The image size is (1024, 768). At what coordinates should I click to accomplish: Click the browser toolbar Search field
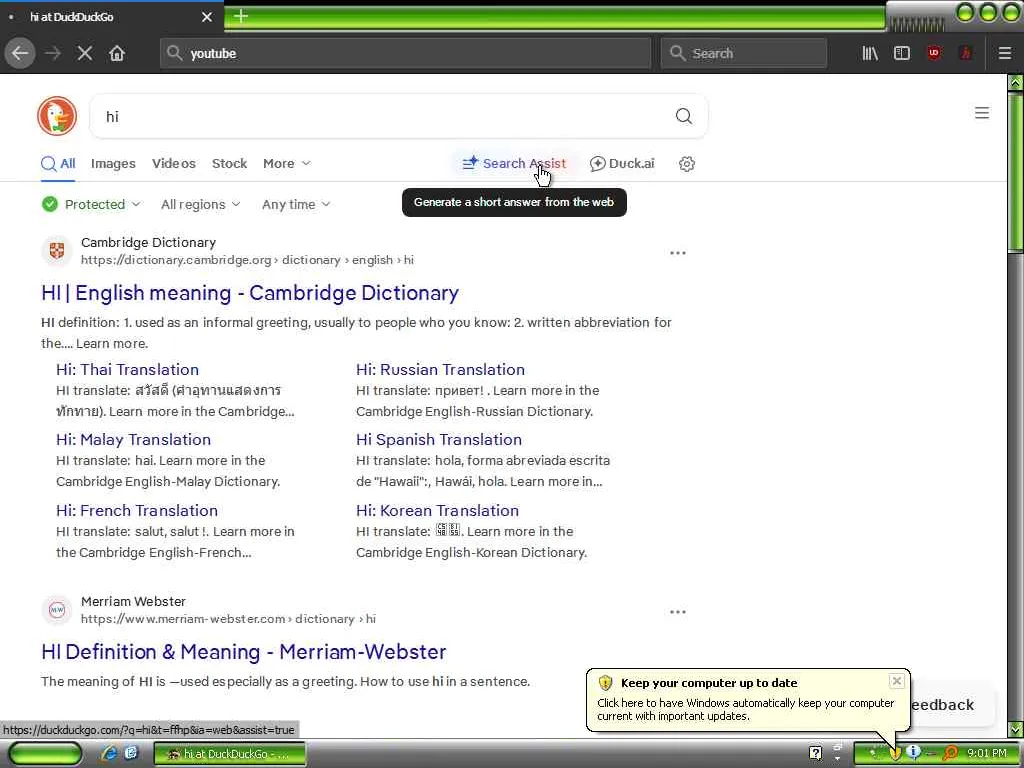pyautogui.click(x=744, y=53)
